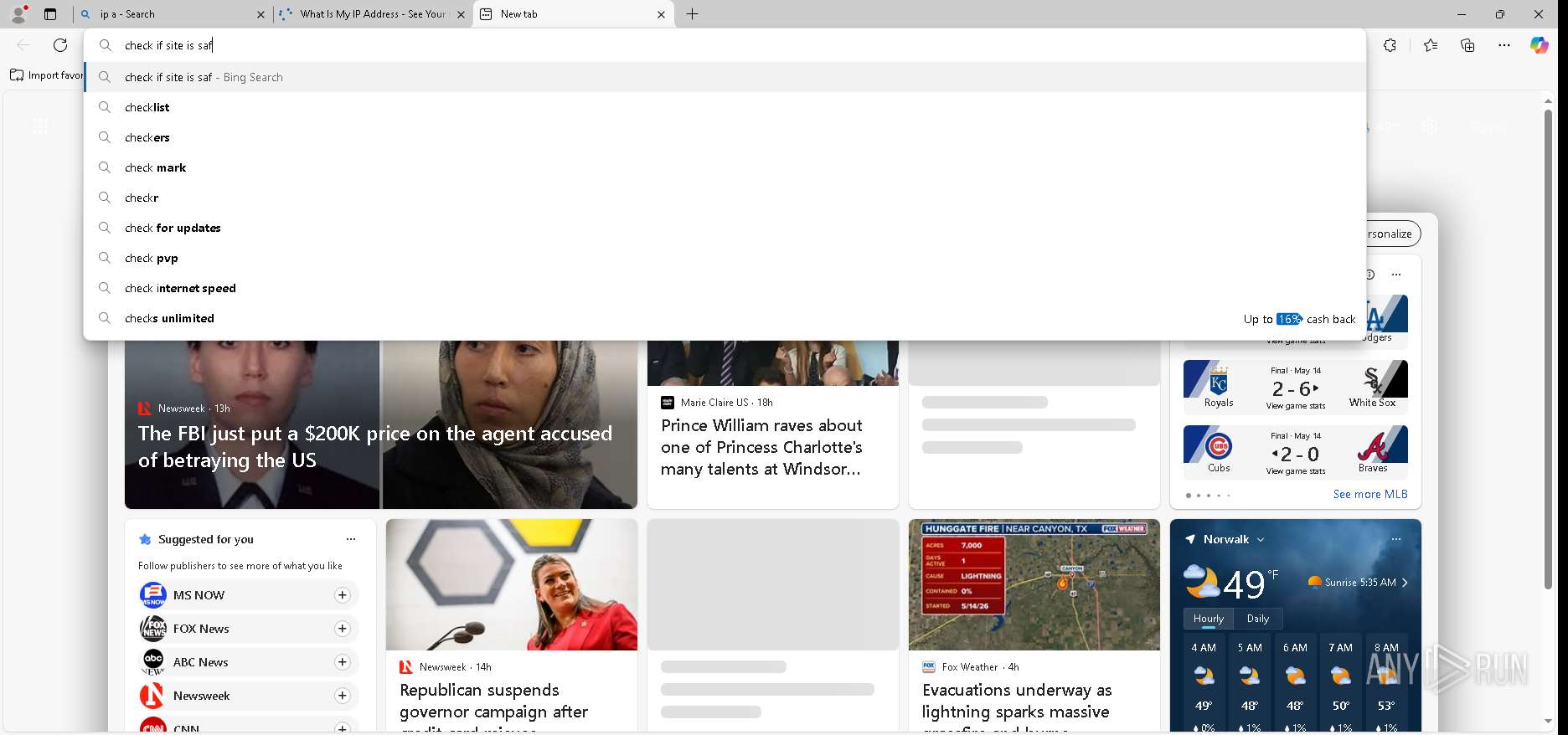Choose the 'check pvp' suggestion
This screenshot has width=1568, height=735.
pyautogui.click(x=725, y=258)
